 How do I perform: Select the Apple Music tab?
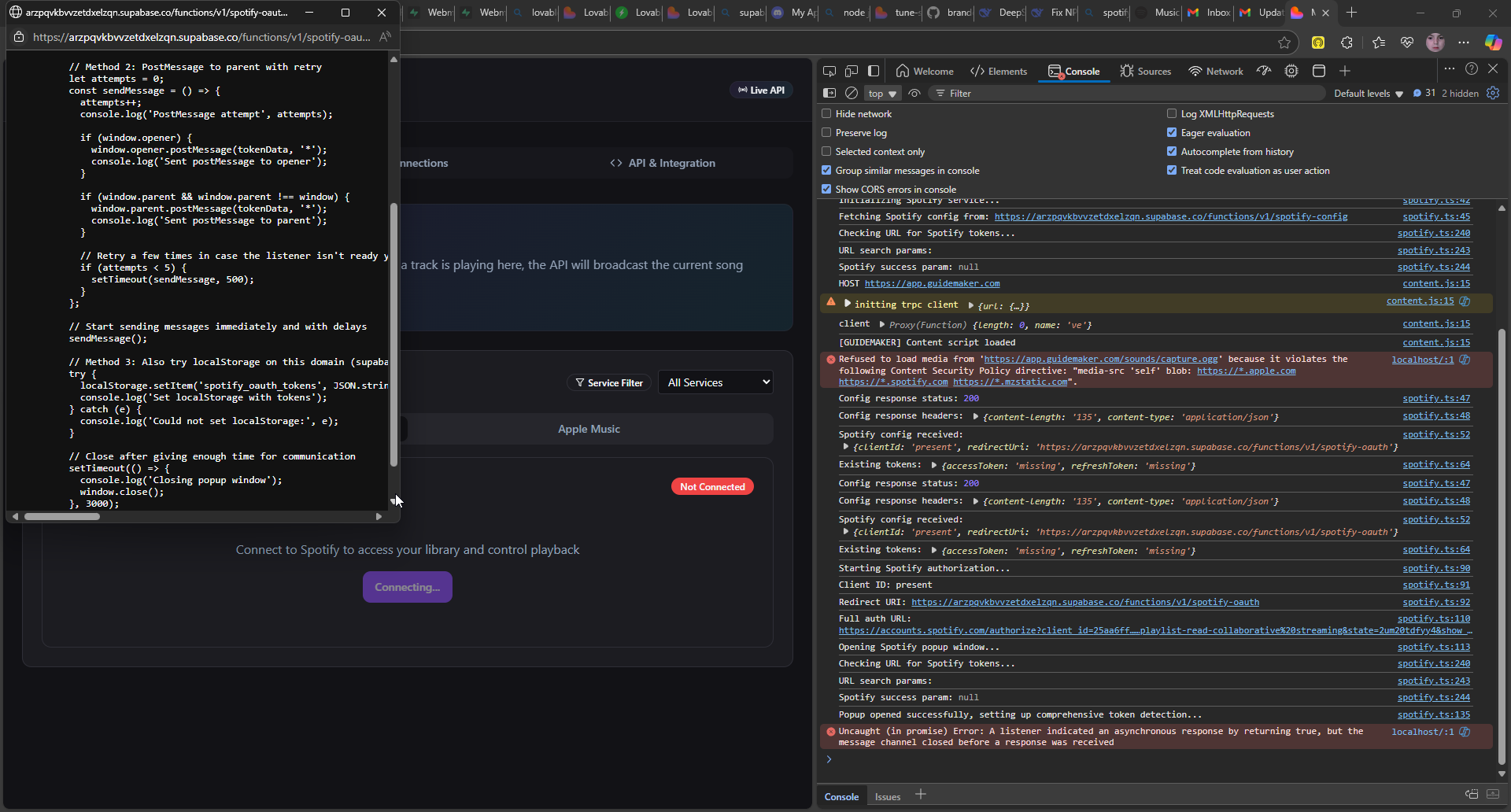click(589, 429)
